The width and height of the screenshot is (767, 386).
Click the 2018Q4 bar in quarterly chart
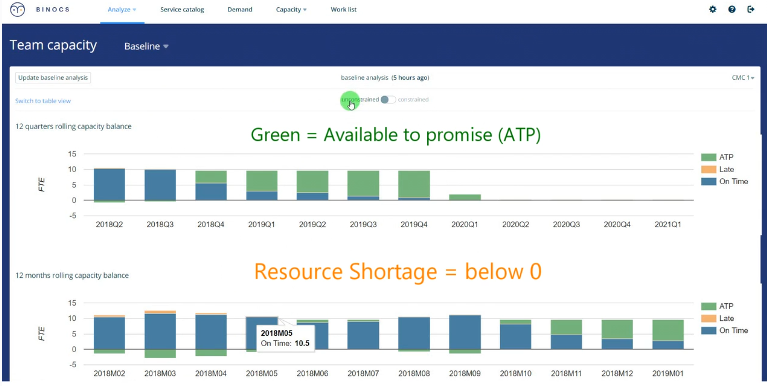[211, 185]
